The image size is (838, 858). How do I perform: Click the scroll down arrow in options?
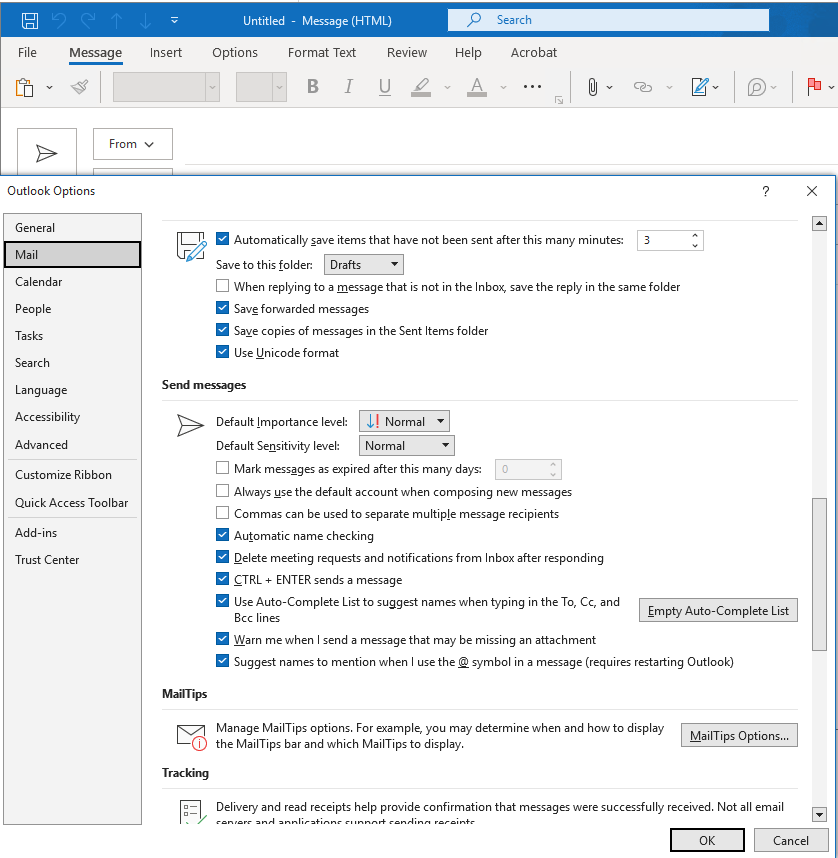point(819,814)
